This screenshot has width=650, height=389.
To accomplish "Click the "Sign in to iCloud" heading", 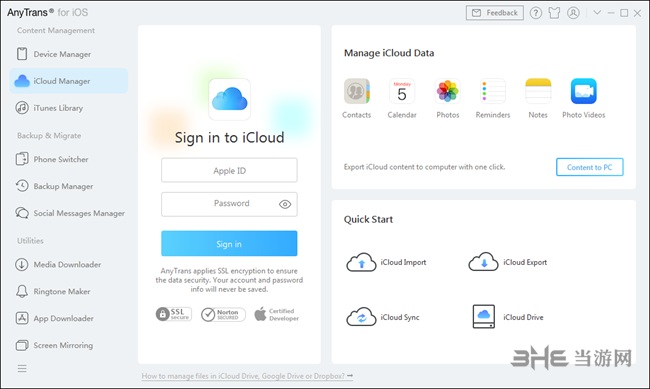I will click(229, 137).
